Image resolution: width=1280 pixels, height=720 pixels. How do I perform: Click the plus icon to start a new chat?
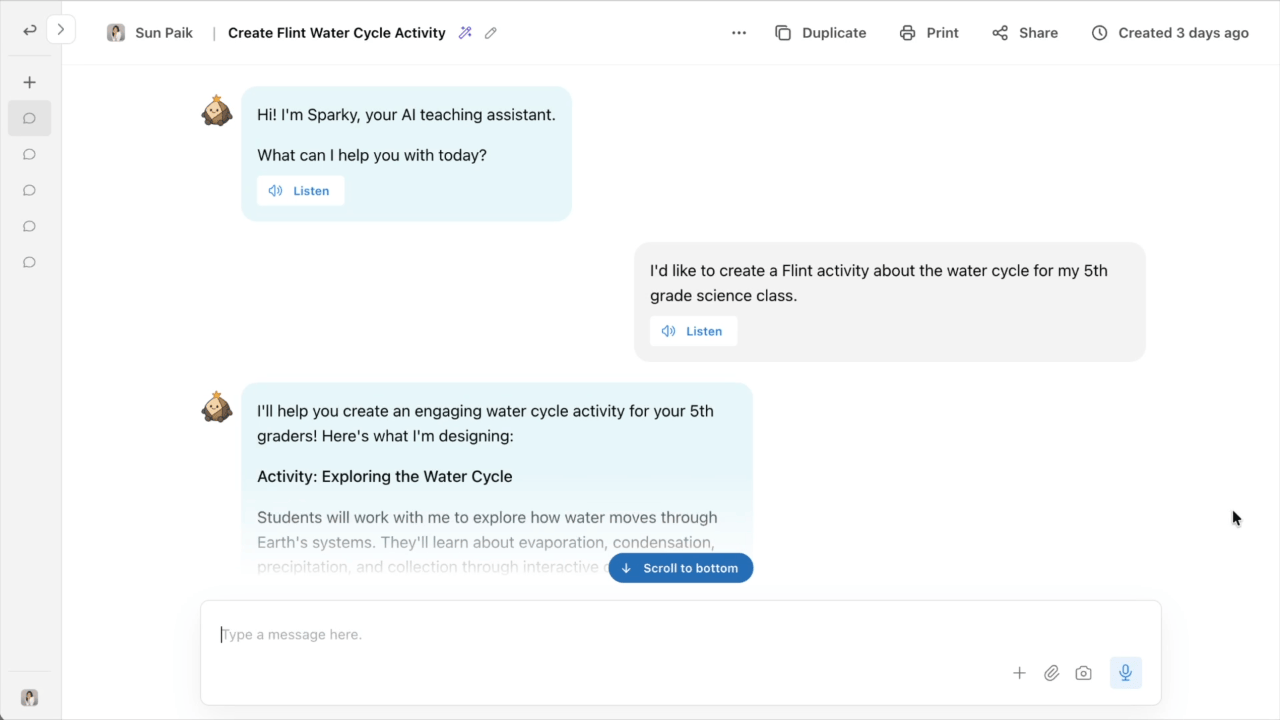pyautogui.click(x=29, y=82)
